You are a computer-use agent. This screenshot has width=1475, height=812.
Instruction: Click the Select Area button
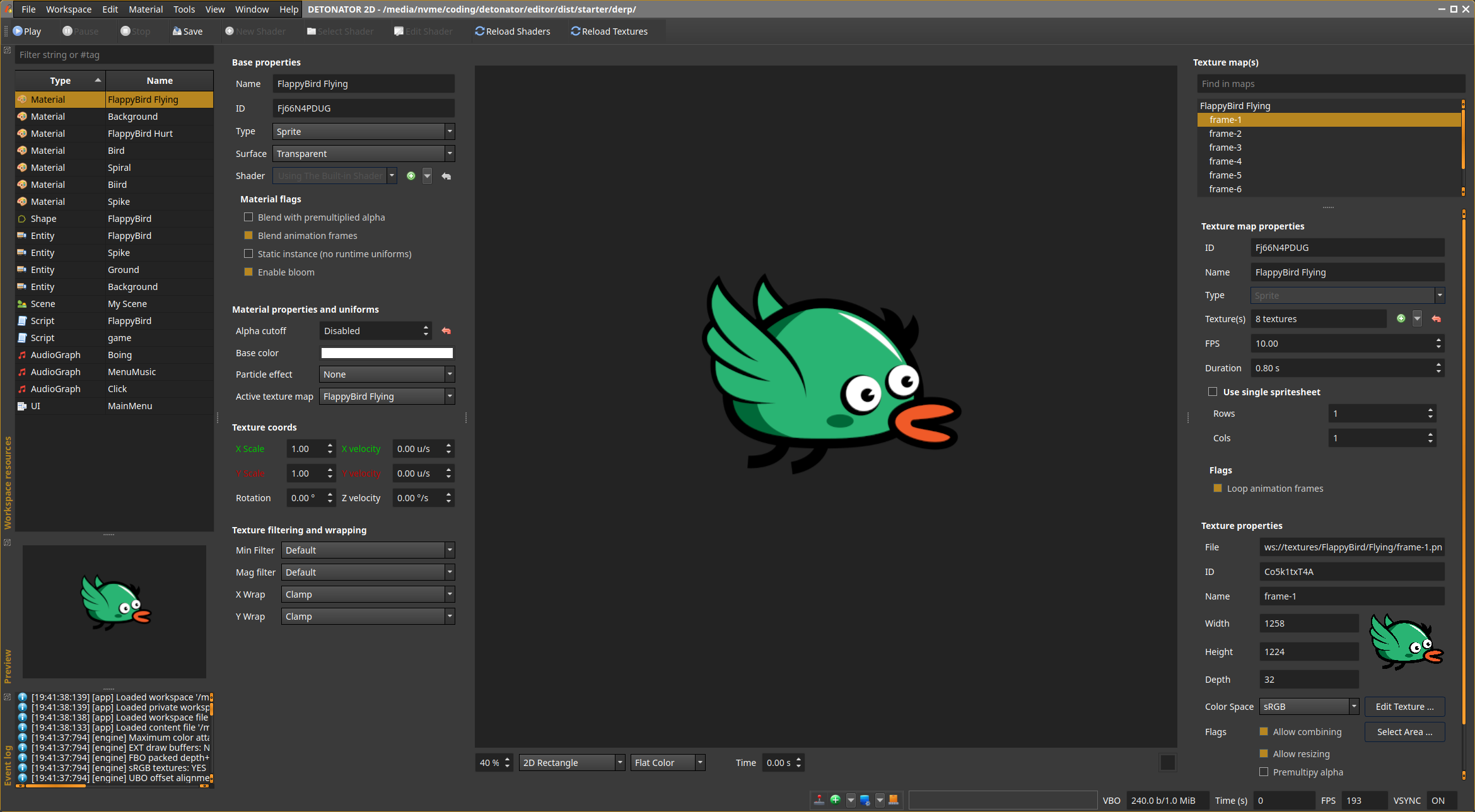(1404, 732)
